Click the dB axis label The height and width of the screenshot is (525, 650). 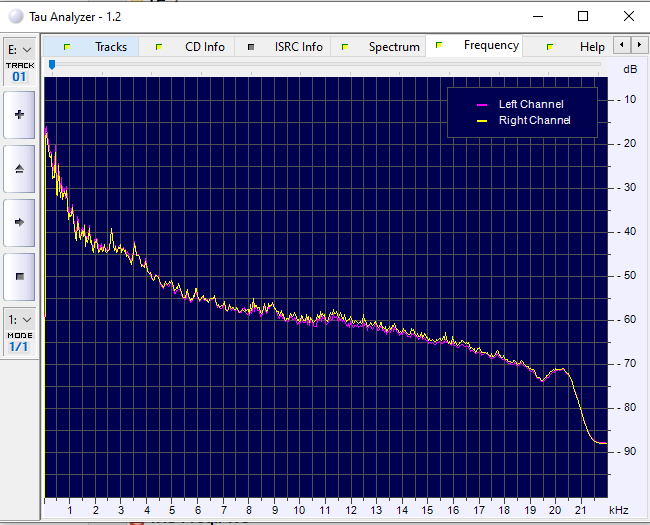point(630,69)
